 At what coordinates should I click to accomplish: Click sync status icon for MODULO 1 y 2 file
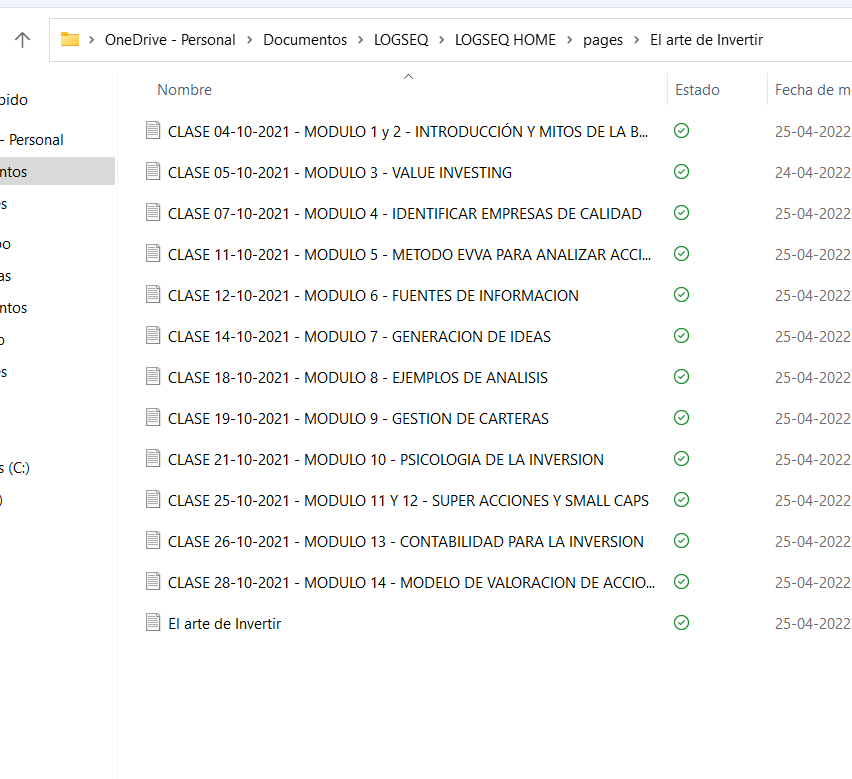point(681,131)
